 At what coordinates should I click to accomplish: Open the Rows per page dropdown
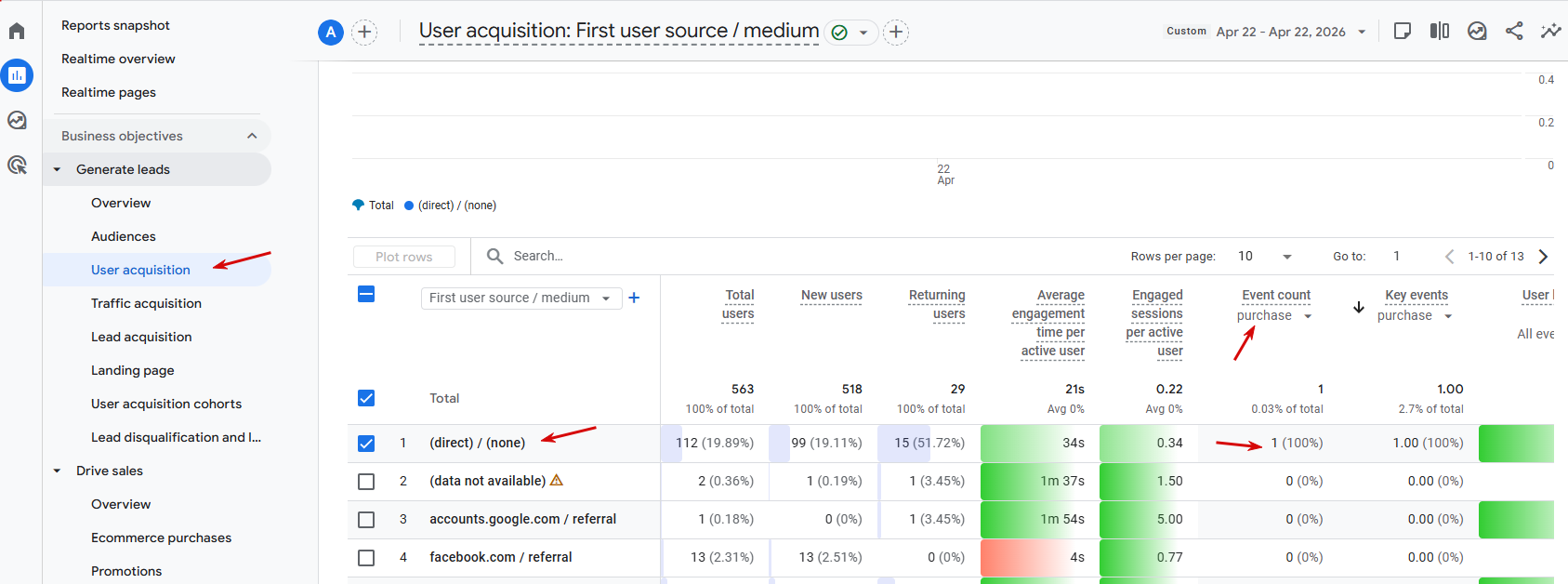1265,257
